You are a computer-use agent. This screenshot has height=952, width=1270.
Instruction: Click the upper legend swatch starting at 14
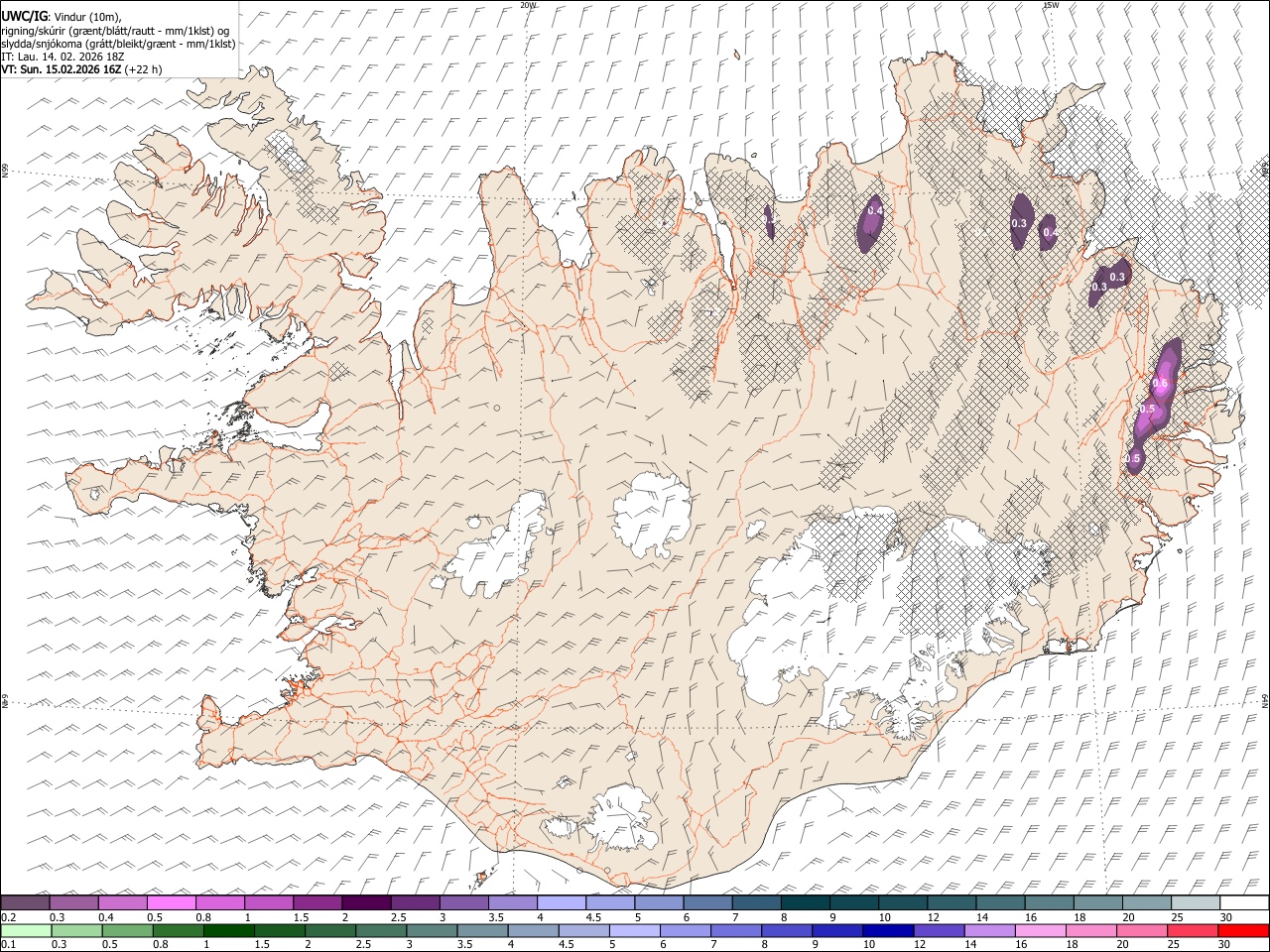click(x=1001, y=902)
